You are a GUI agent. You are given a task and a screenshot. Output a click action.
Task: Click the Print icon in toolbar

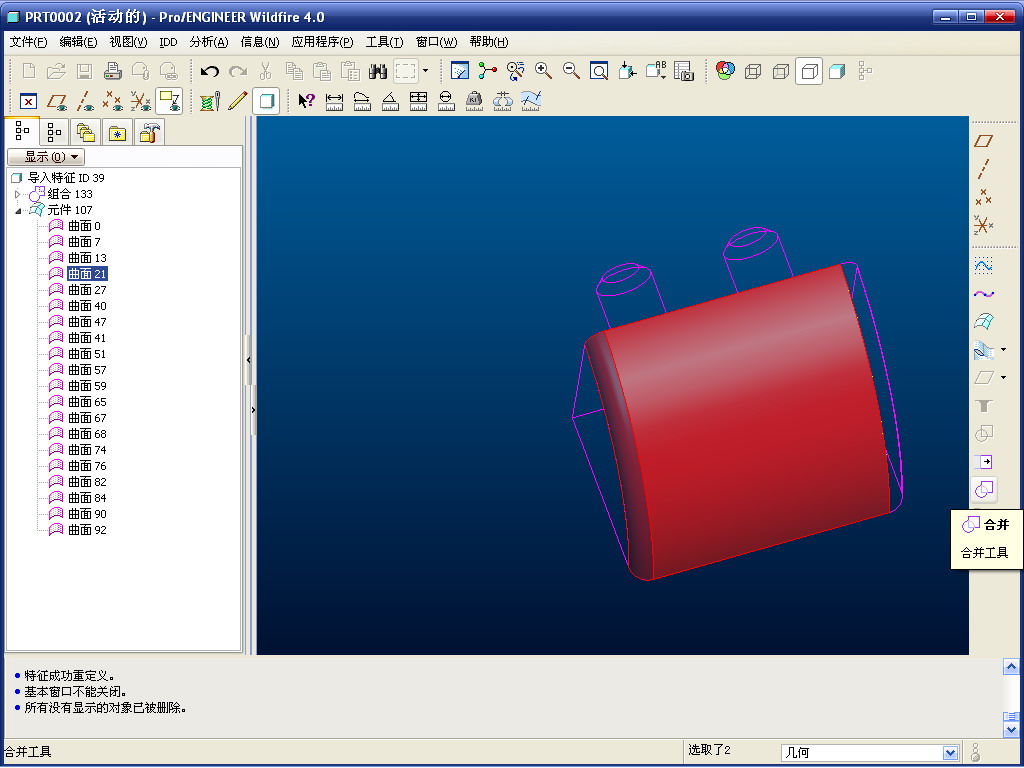(113, 71)
